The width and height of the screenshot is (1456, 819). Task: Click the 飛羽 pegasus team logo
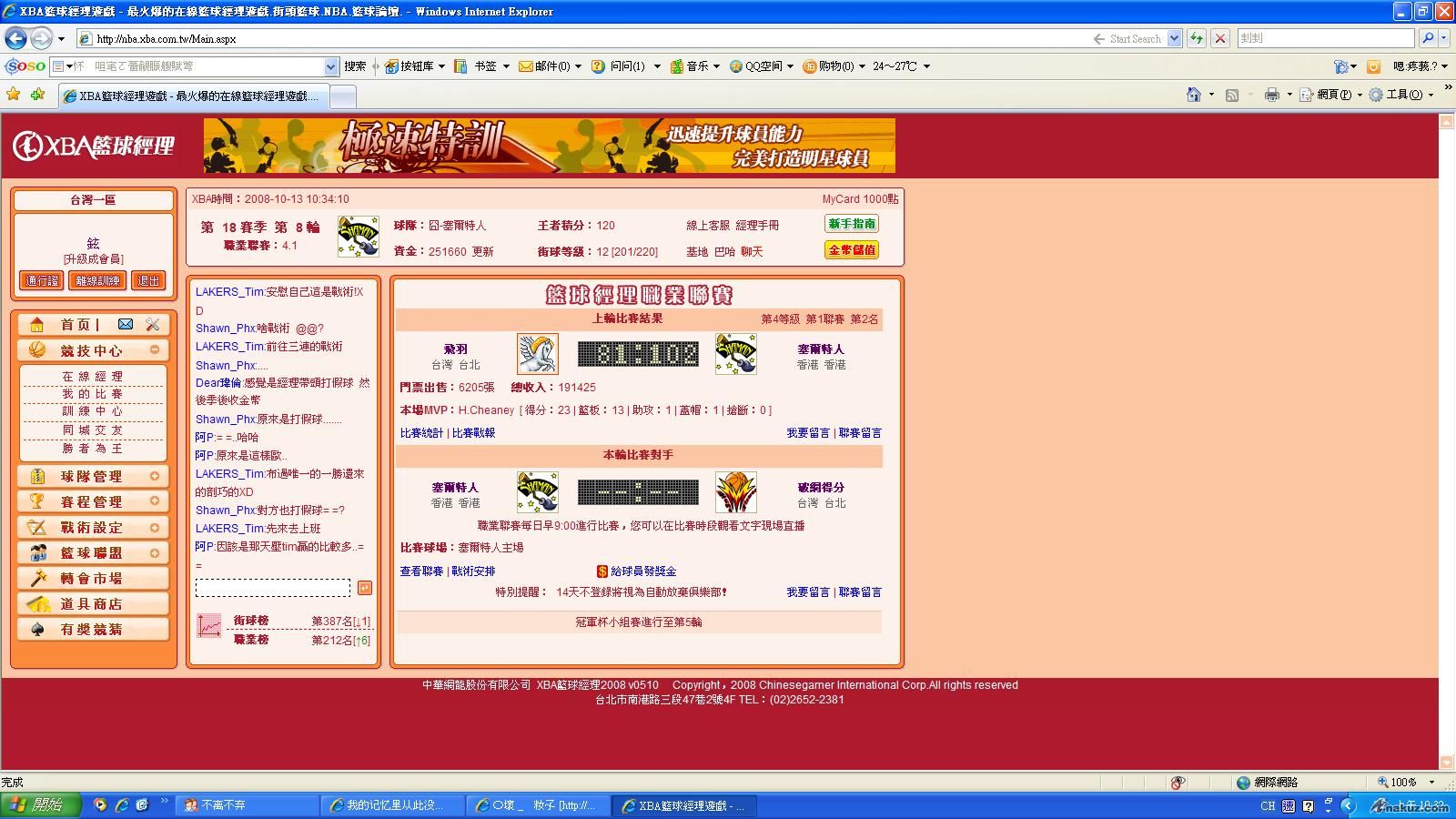pos(538,354)
